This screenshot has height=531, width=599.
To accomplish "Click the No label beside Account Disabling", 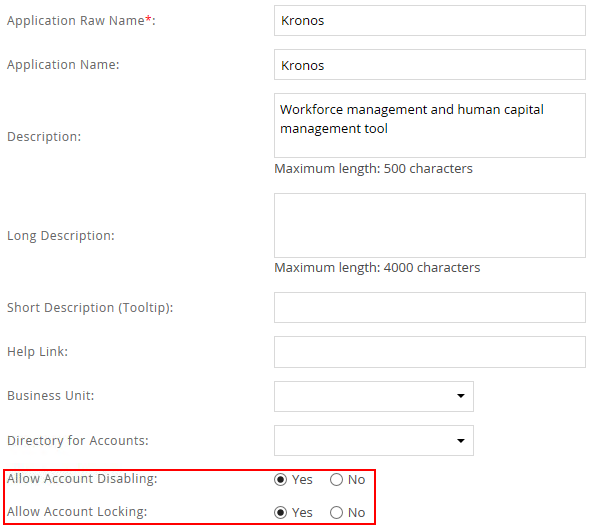I will (356, 479).
